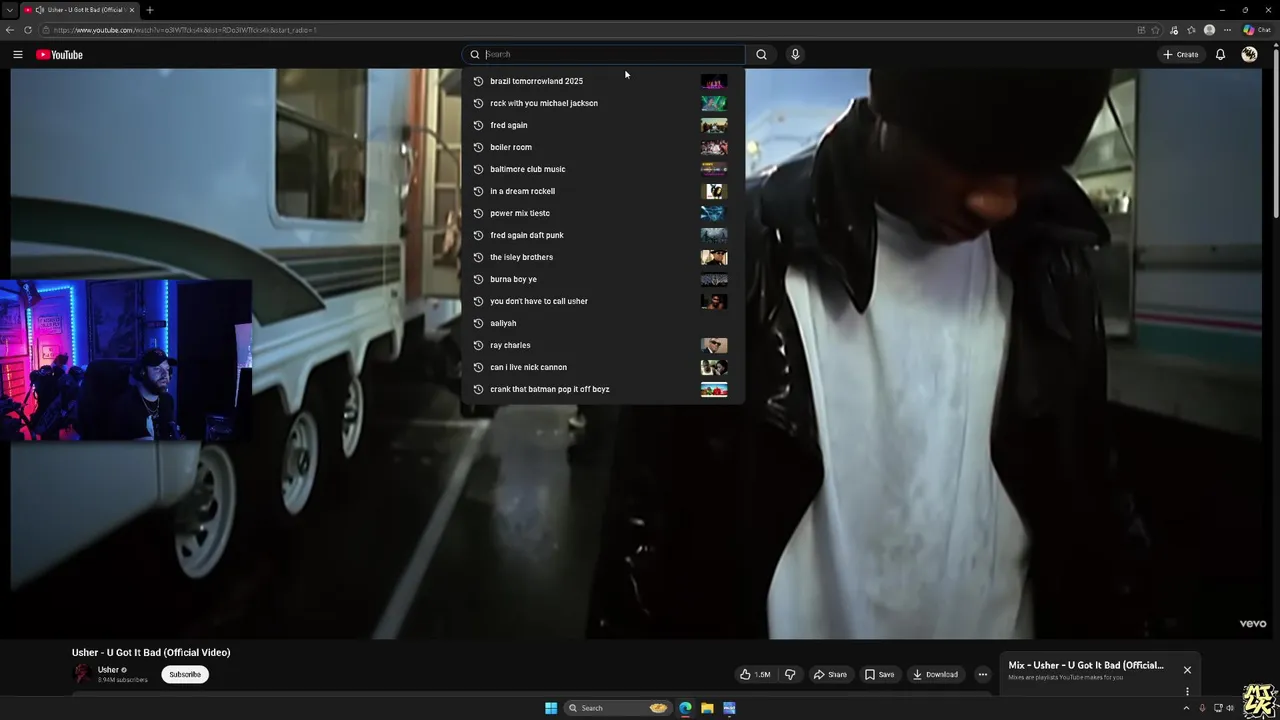Open split screen icon in address bar

[1141, 30]
